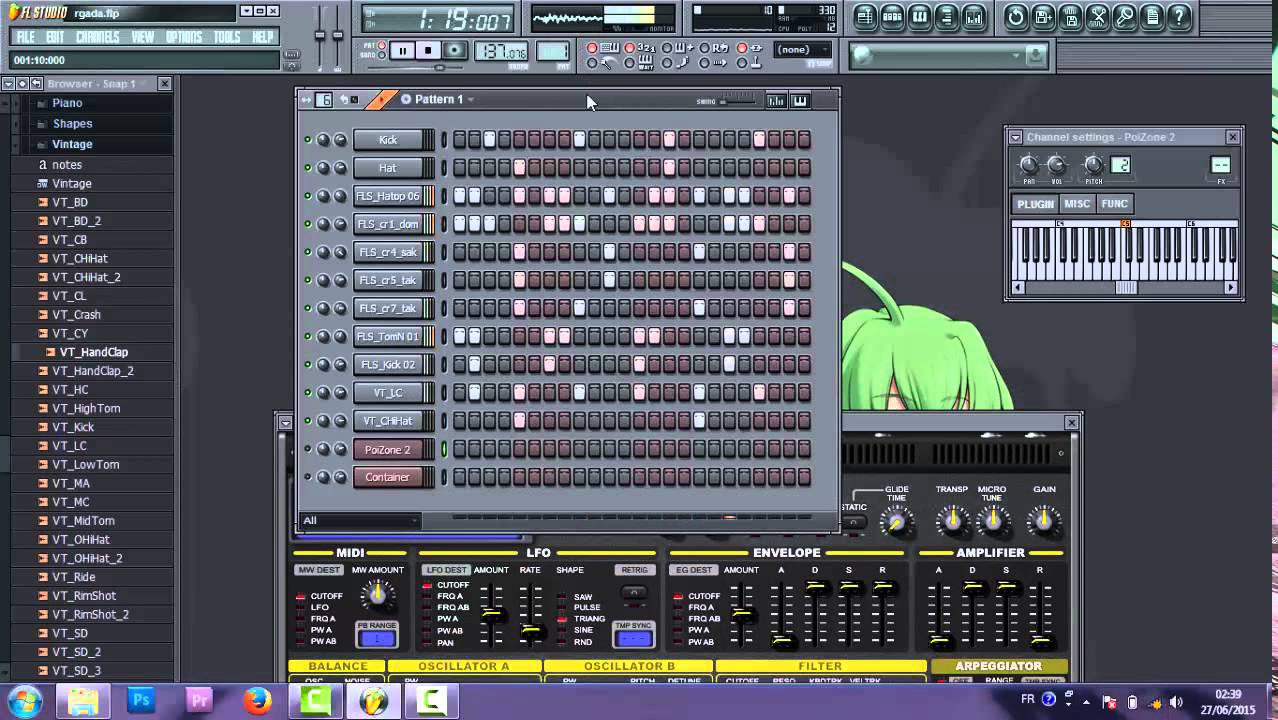Select VT_HandClap sample in browser
The height and width of the screenshot is (720, 1278).
click(93, 352)
